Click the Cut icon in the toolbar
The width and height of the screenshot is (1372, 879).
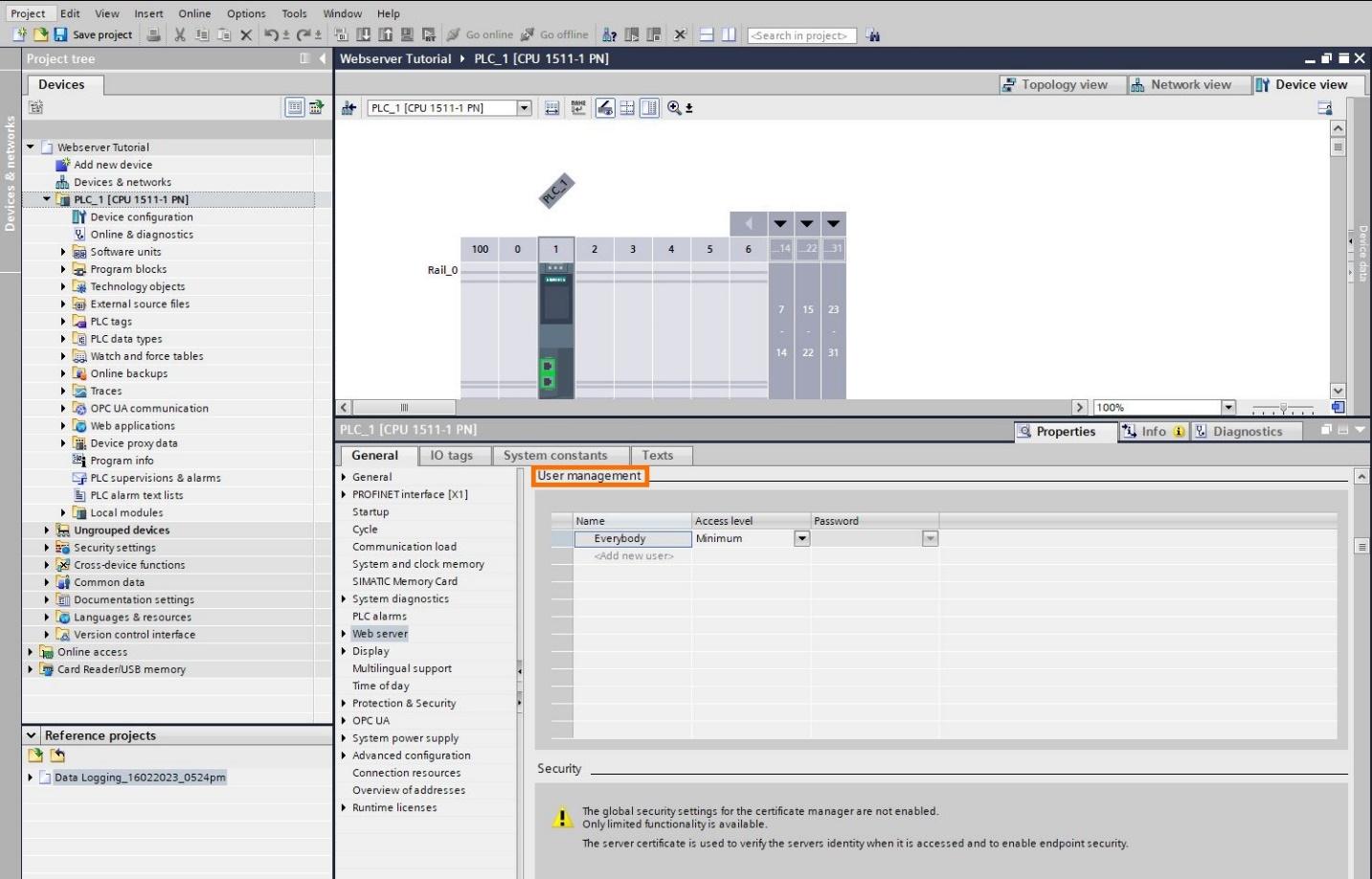click(180, 35)
